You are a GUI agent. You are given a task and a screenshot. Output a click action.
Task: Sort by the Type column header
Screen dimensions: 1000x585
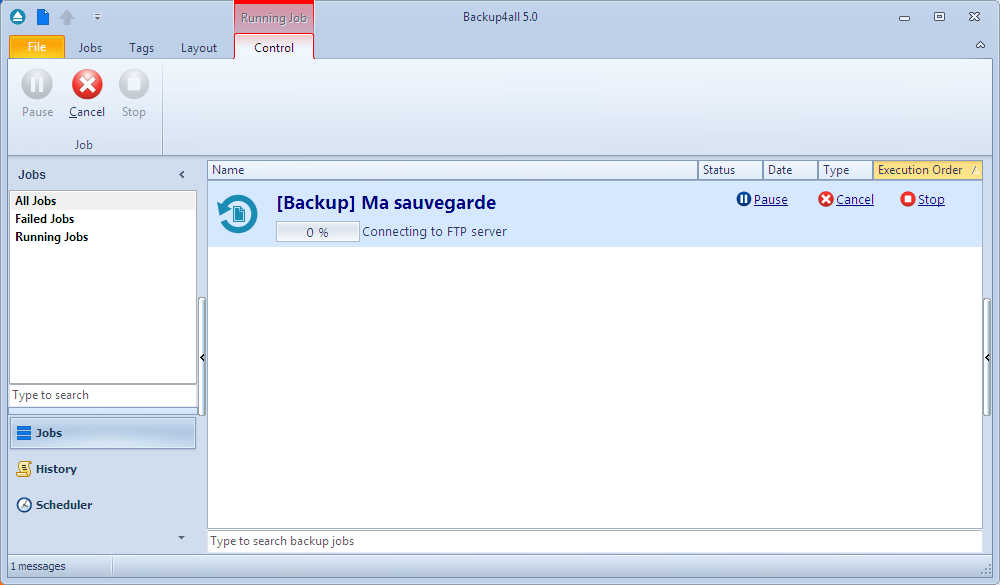845,170
